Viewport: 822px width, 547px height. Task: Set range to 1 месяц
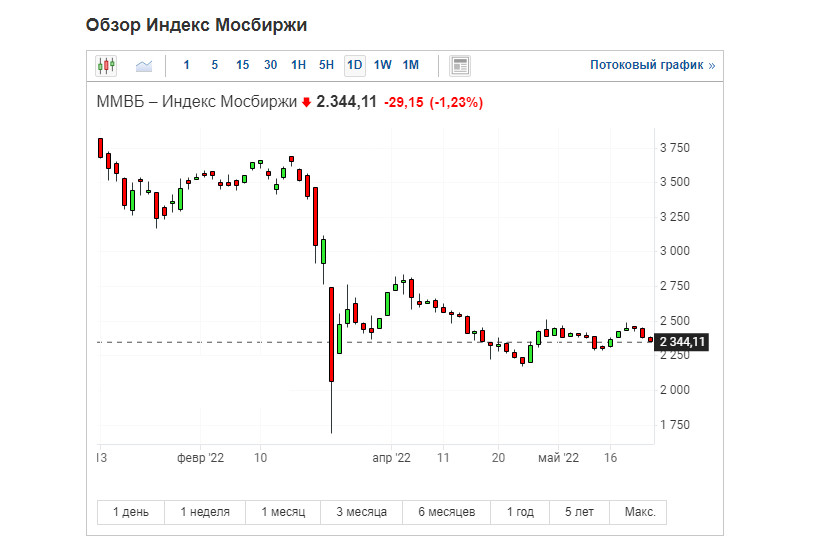(283, 512)
